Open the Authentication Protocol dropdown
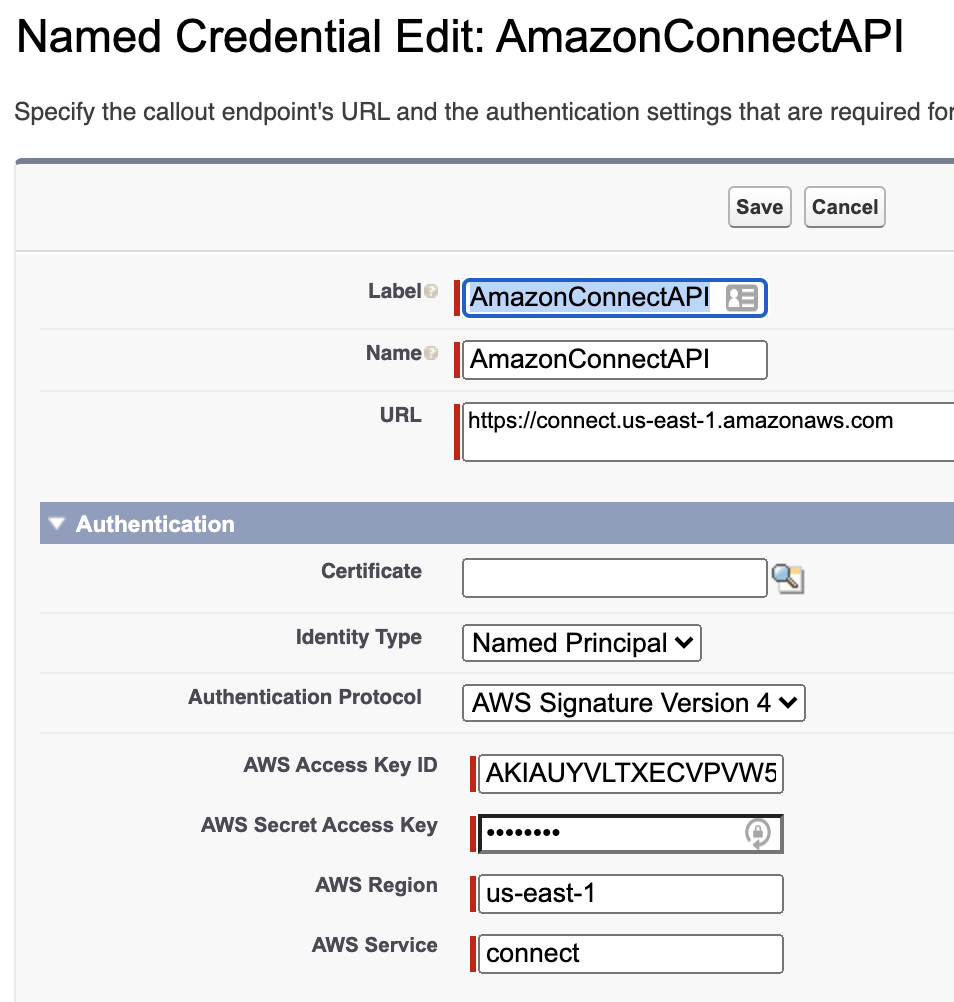 pyautogui.click(x=633, y=703)
